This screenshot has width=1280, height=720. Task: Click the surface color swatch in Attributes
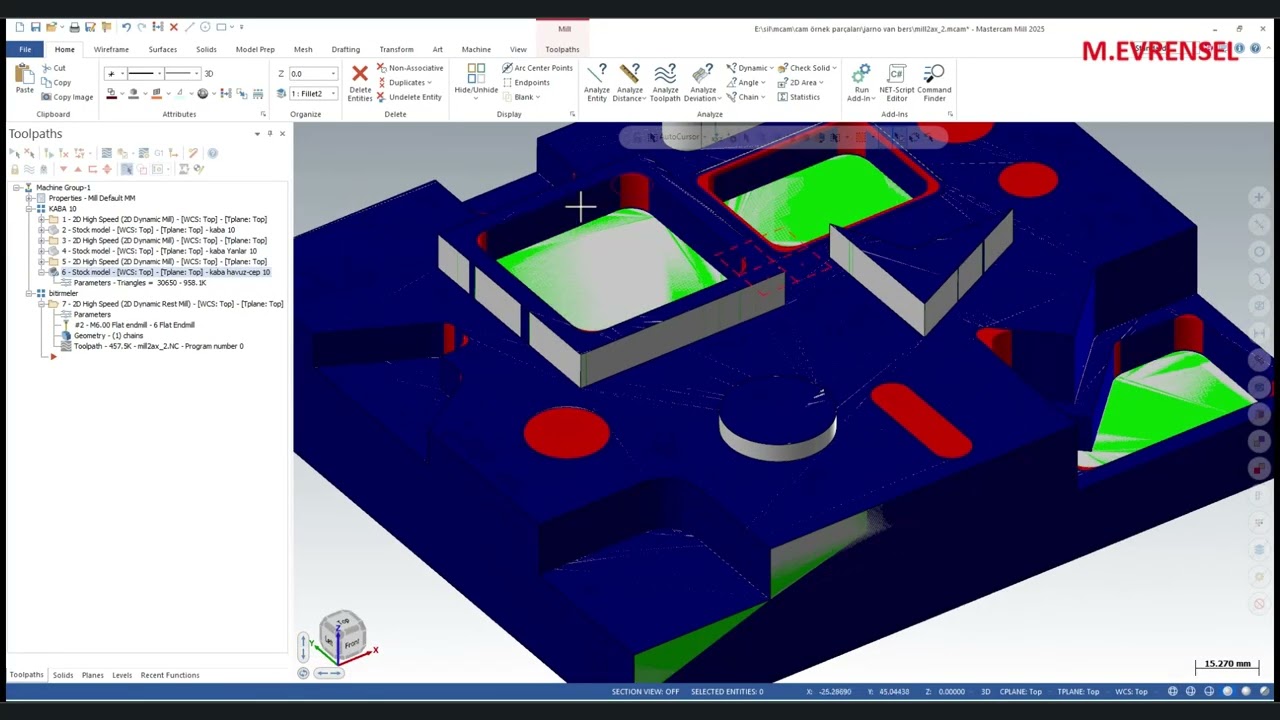(156, 94)
